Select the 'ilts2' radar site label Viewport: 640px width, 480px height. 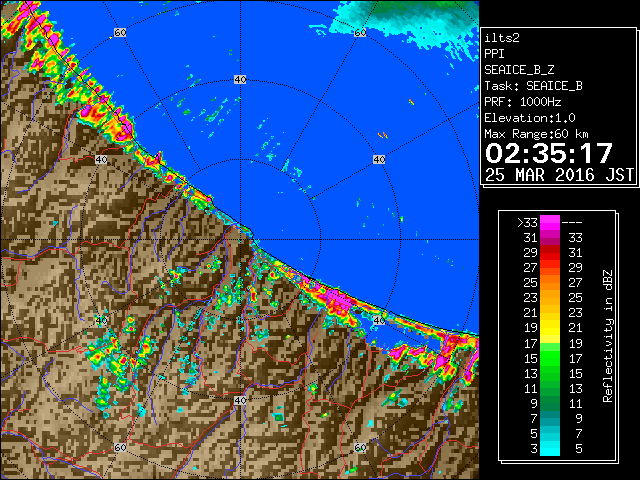coord(502,38)
